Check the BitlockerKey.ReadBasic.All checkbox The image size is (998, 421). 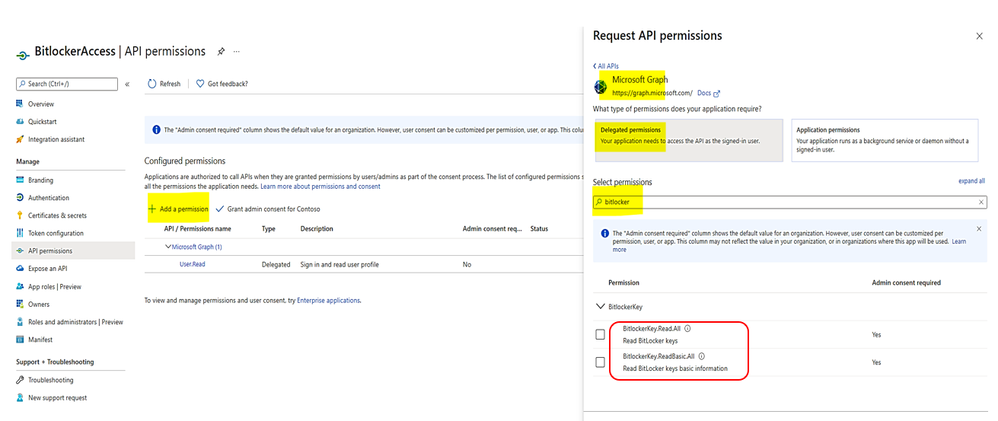(x=600, y=362)
